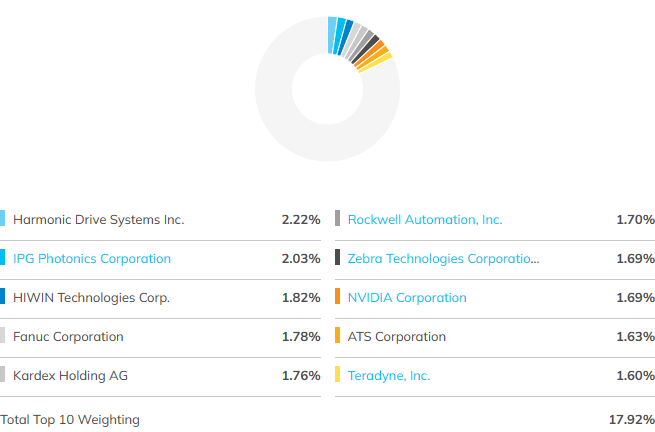Select the dark gray Zebra Technologies swatch
Viewport: 655px width, 432px height.
tap(338, 257)
